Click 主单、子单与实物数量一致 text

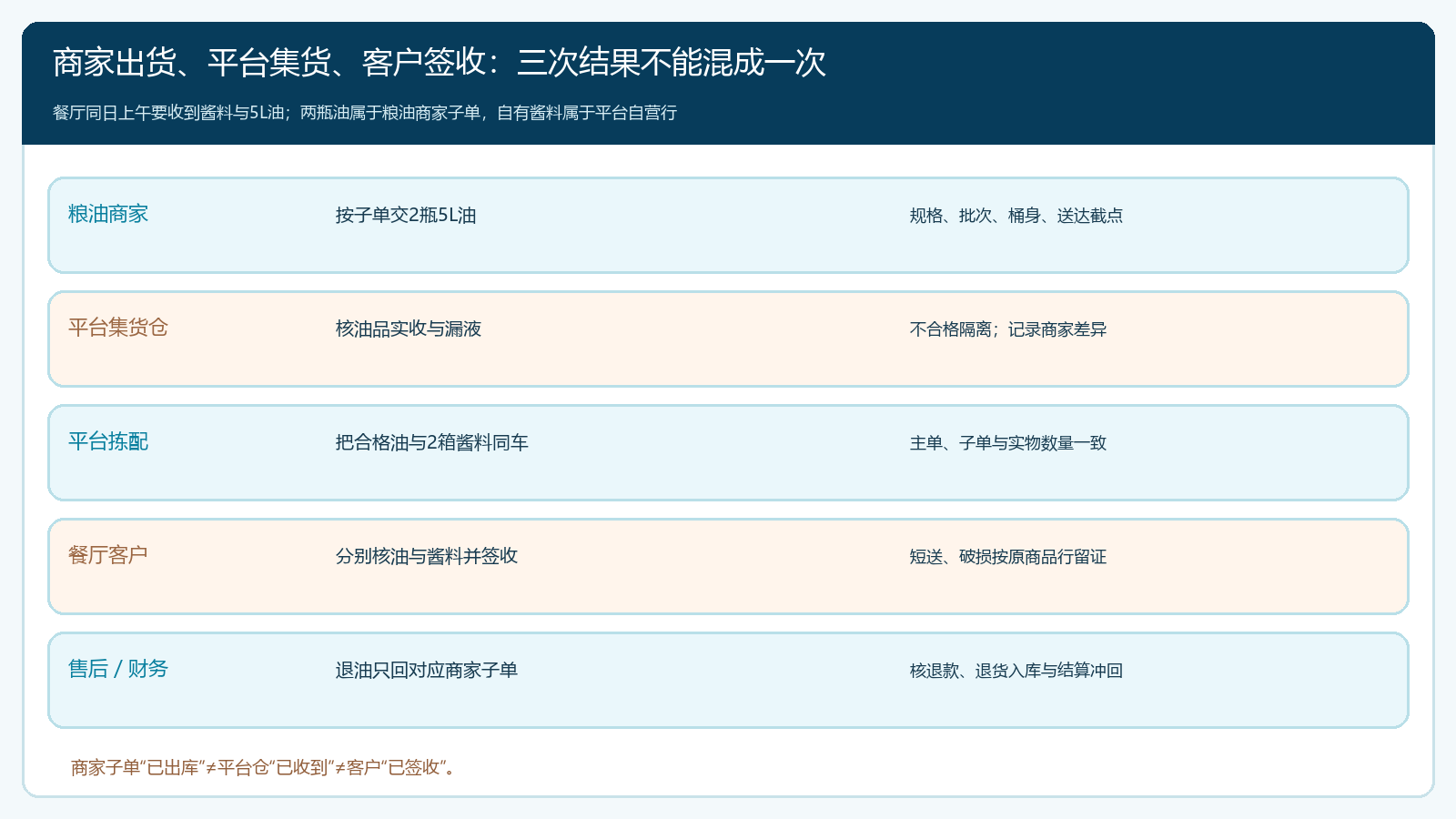1008,443
